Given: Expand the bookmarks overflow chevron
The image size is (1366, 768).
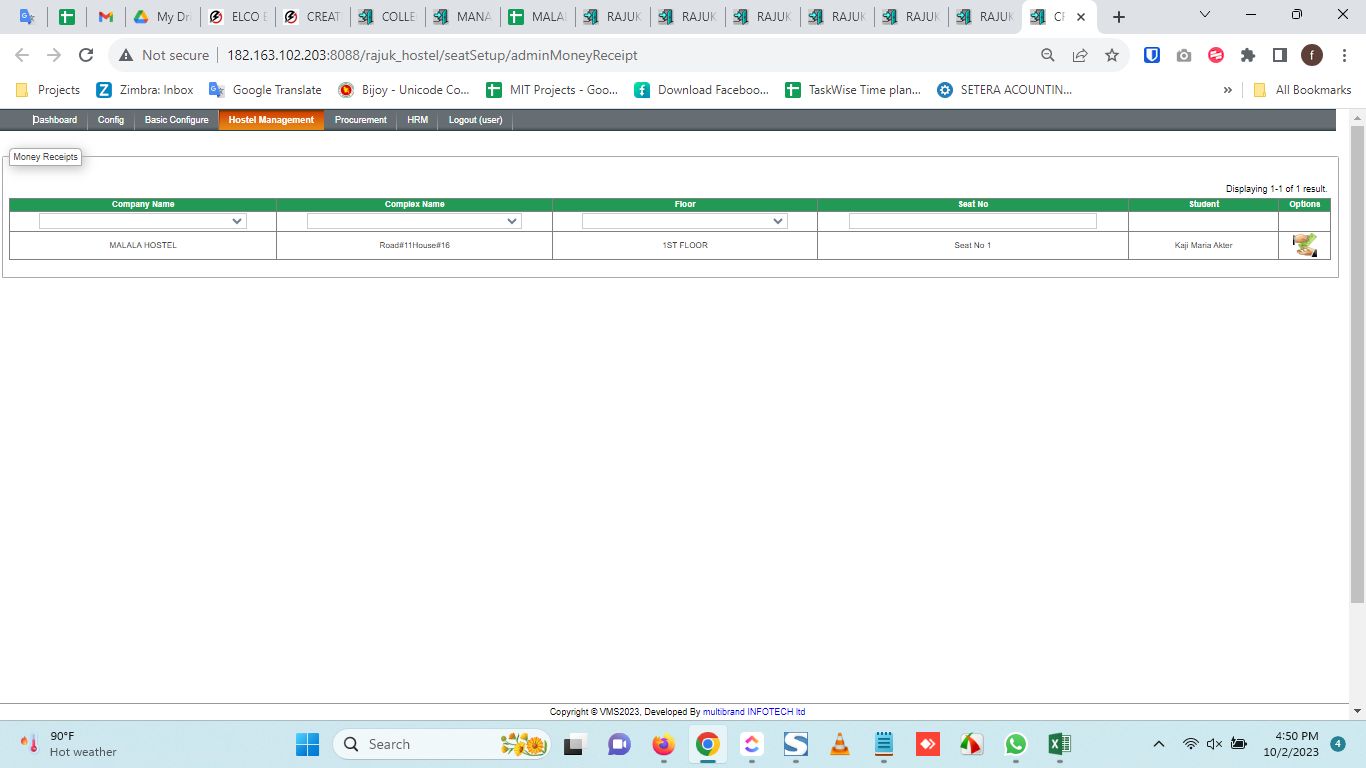Looking at the screenshot, I should coord(1228,90).
